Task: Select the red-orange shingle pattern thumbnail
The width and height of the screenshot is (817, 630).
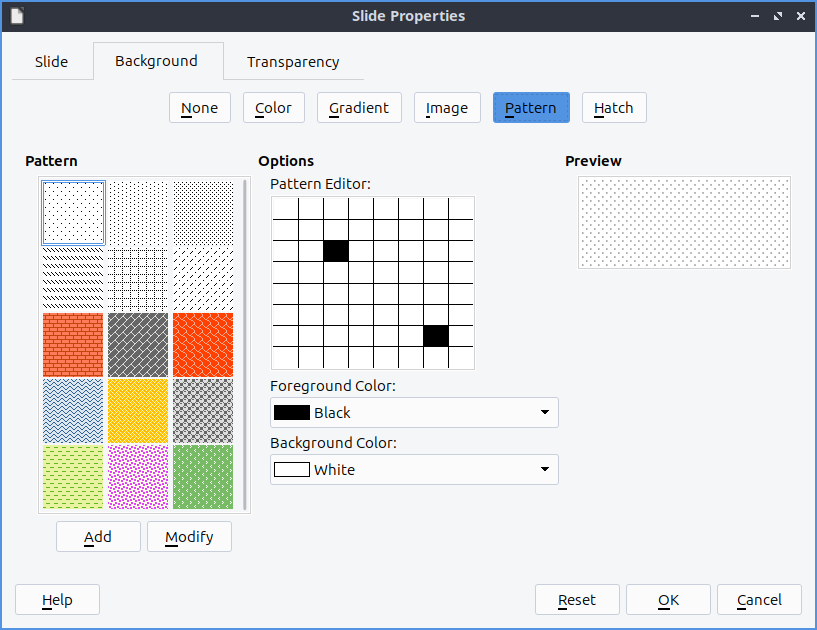Action: [x=202, y=344]
